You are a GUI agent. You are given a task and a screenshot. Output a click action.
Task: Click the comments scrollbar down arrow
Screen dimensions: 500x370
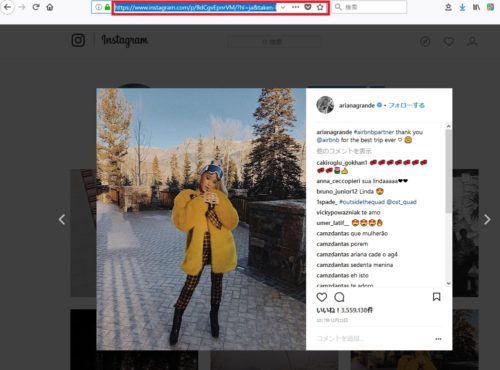[x=448, y=283]
